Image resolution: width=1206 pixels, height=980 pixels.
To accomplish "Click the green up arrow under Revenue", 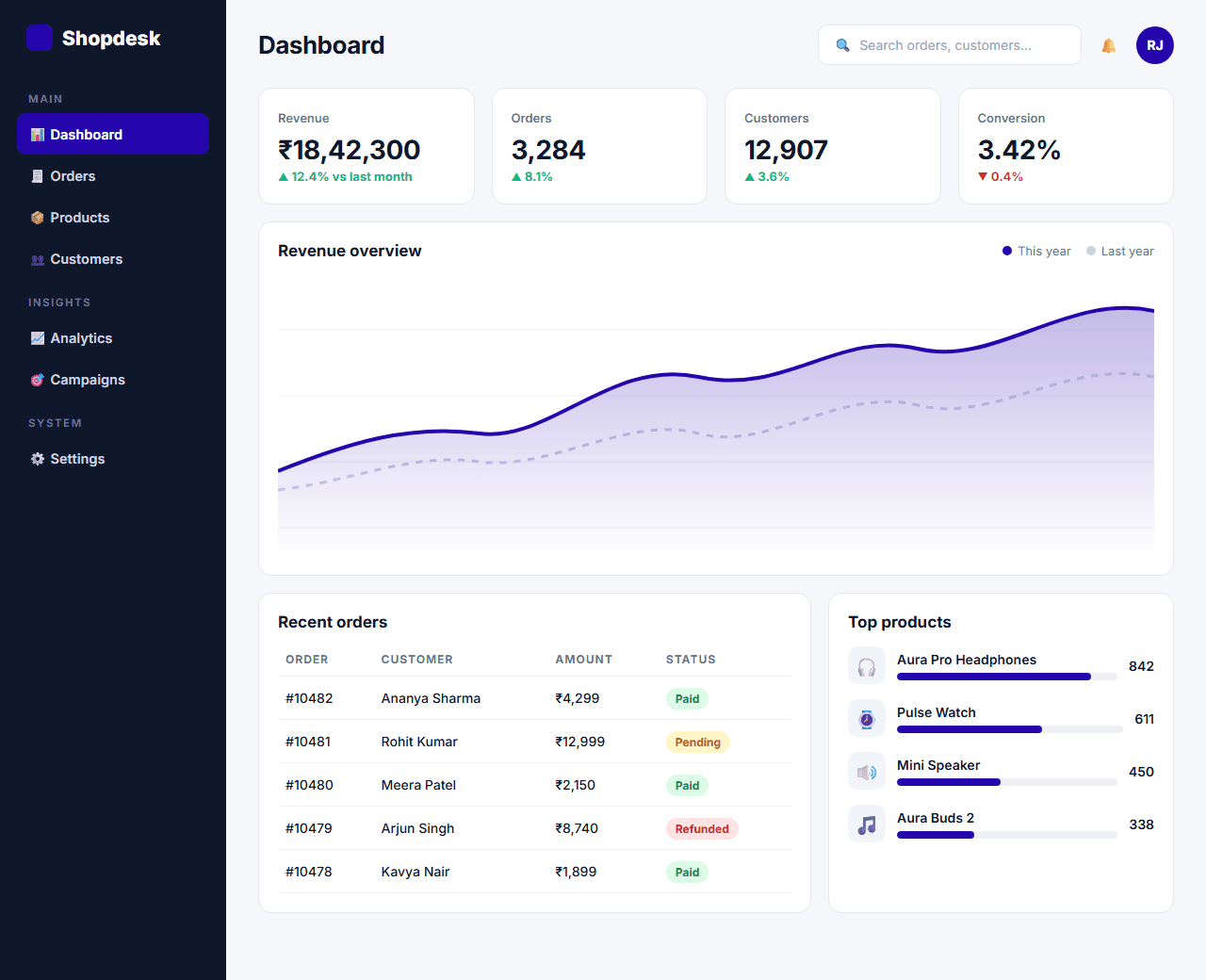I will [x=284, y=176].
